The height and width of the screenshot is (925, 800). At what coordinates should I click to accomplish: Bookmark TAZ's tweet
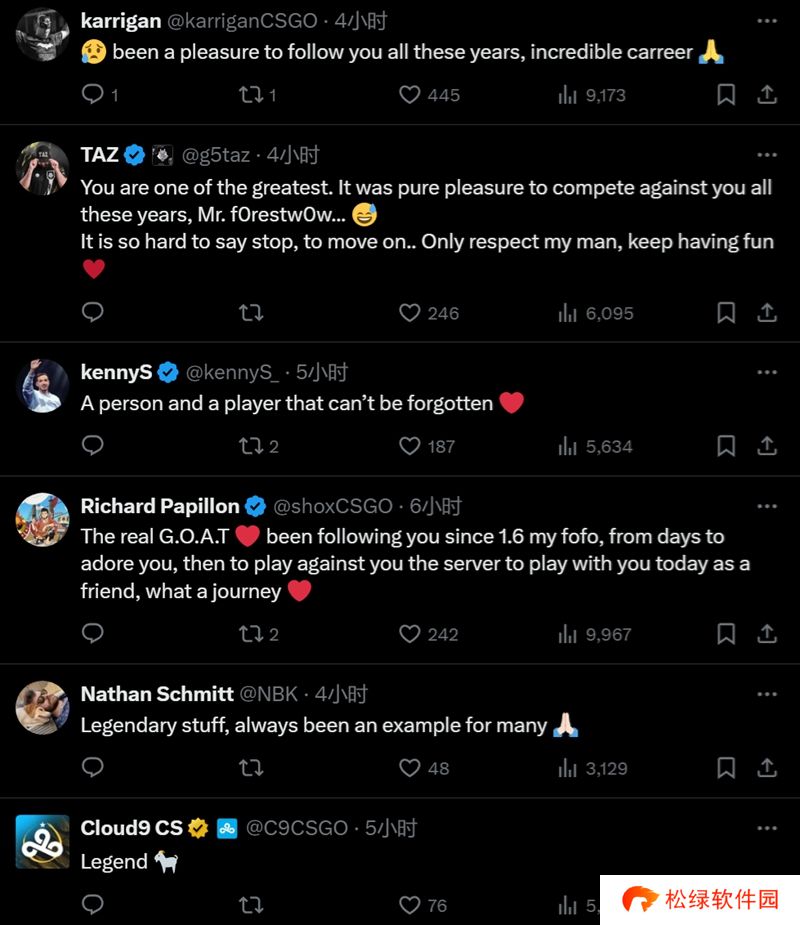pos(727,313)
